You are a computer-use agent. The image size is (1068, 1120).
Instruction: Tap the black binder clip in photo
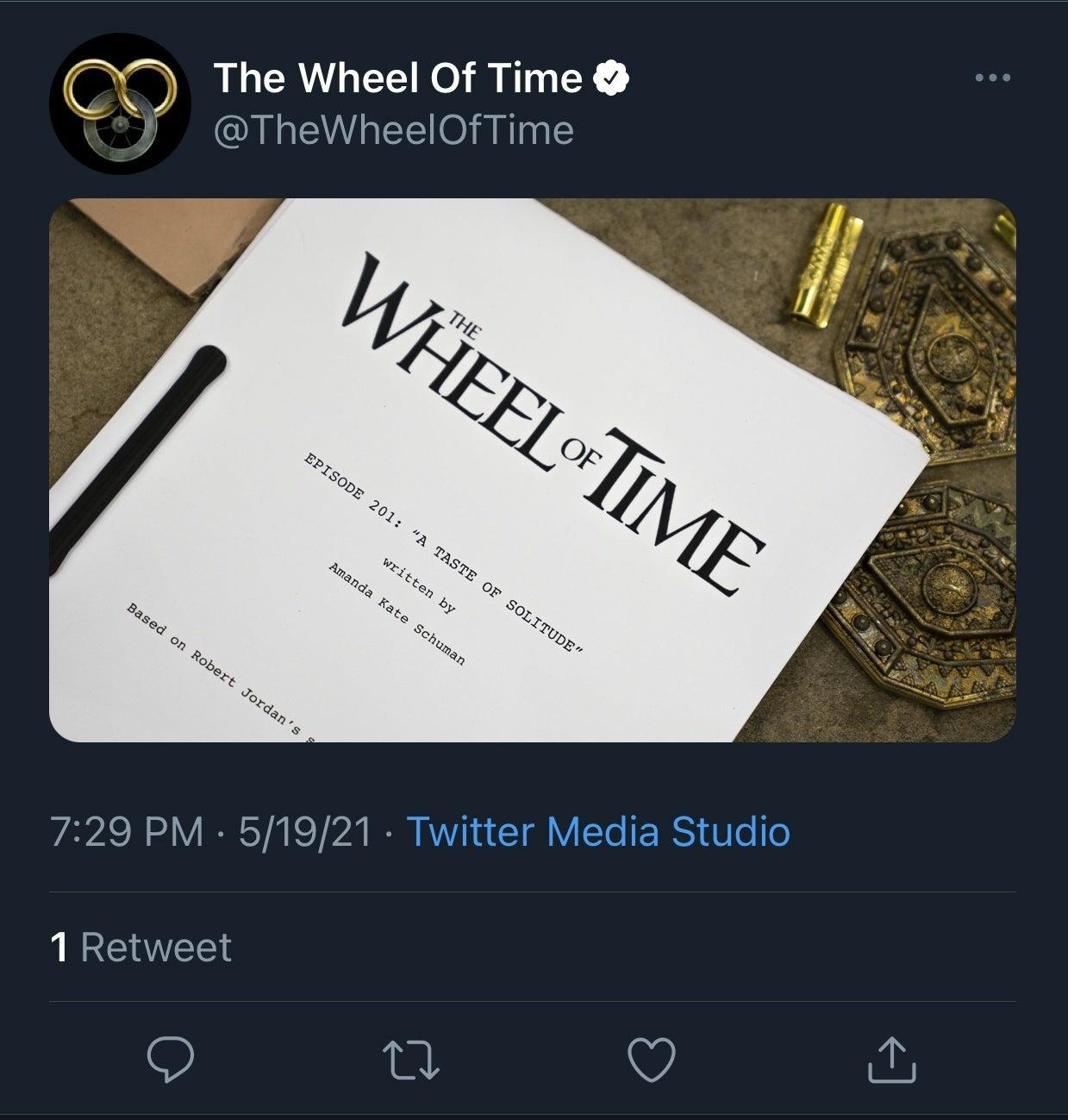tap(138, 457)
